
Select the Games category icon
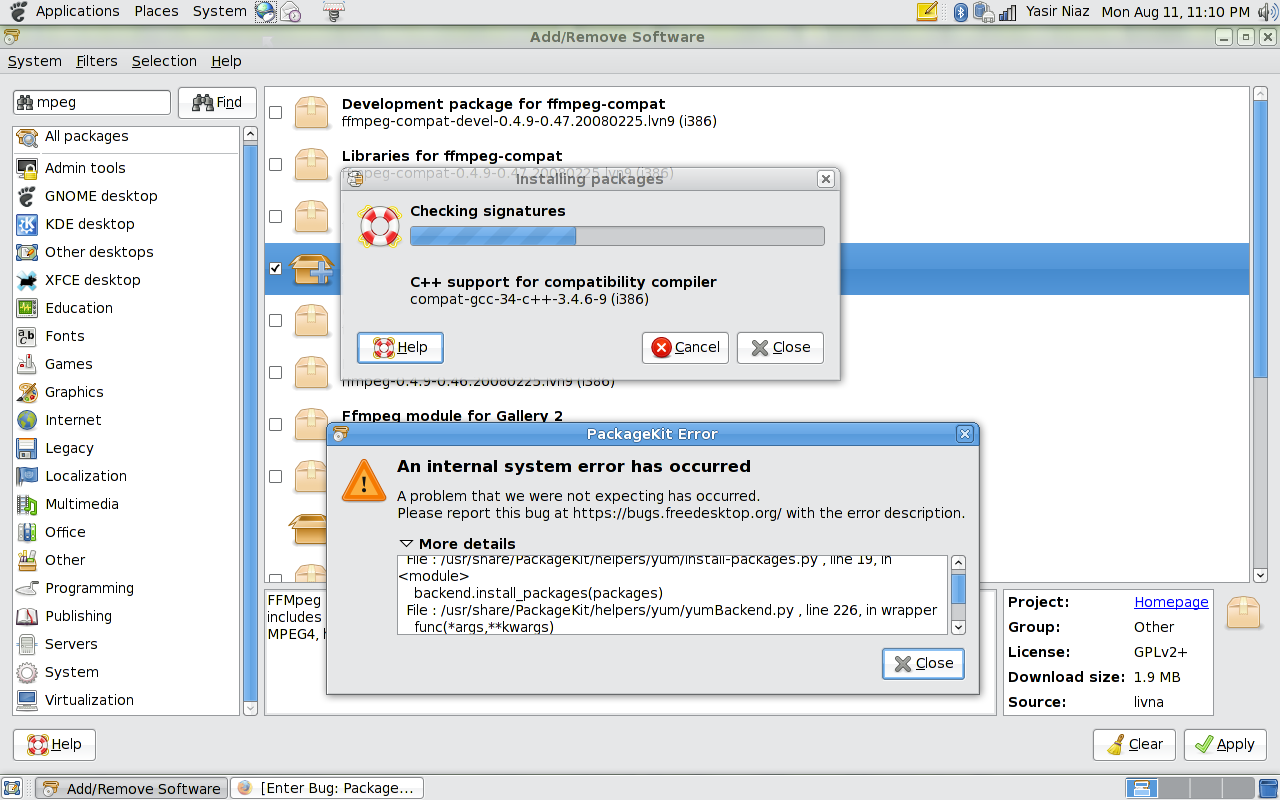tap(27, 364)
